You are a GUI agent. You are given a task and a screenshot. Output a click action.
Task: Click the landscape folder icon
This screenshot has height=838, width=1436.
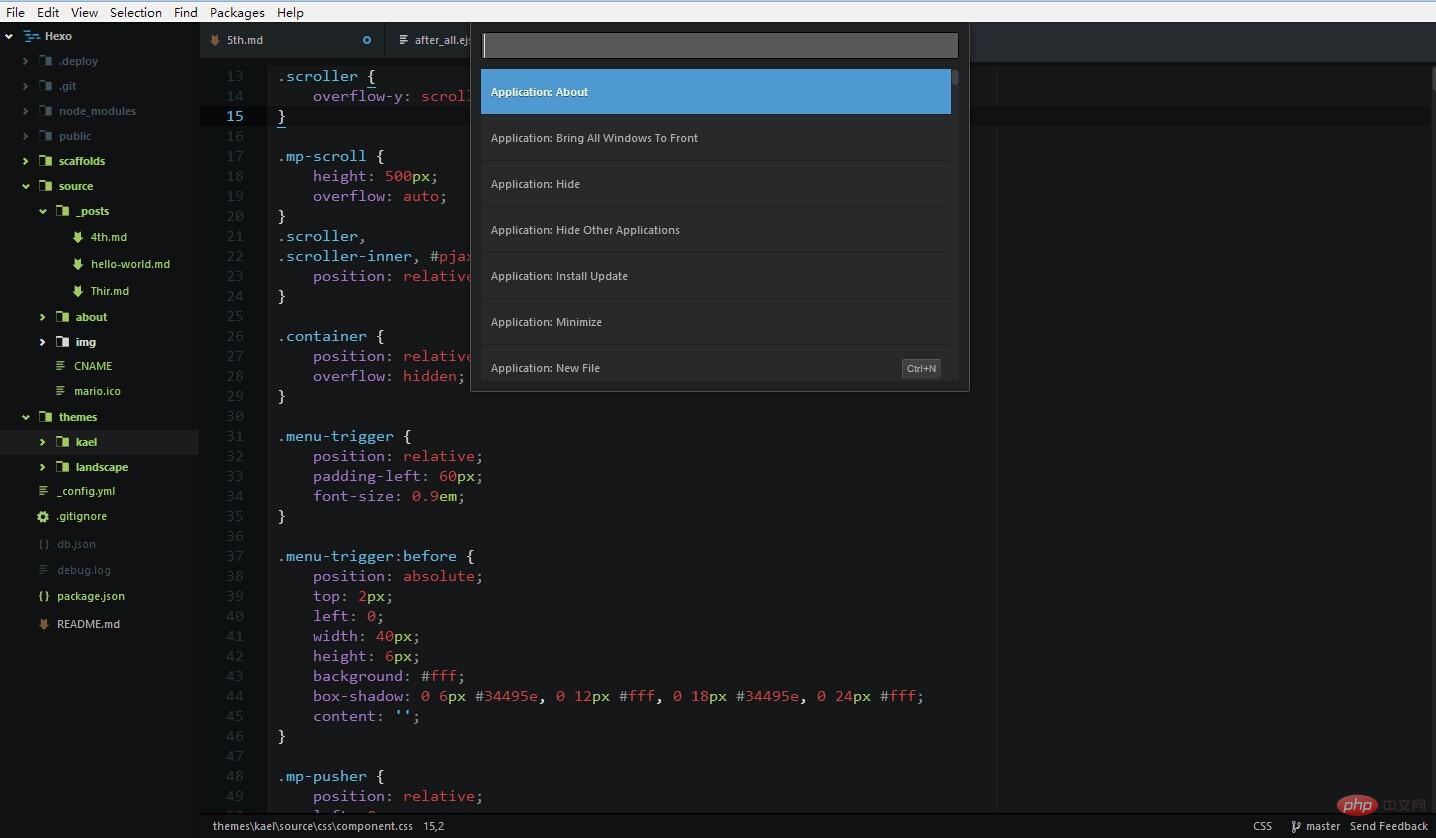pyautogui.click(x=62, y=467)
